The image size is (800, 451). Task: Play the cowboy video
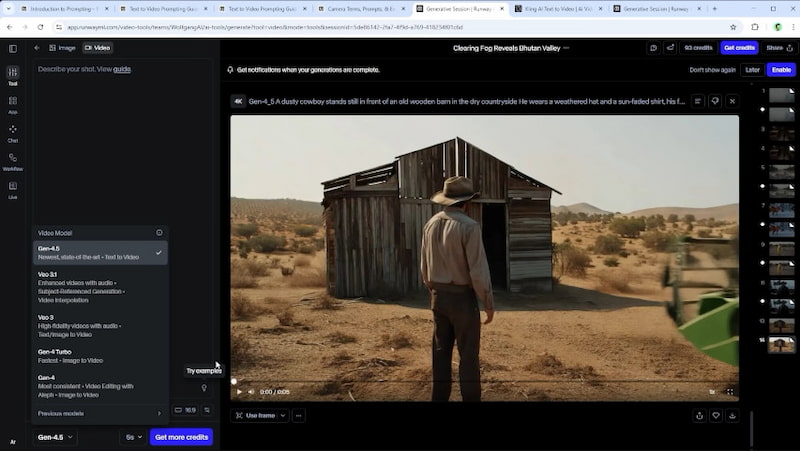[239, 392]
